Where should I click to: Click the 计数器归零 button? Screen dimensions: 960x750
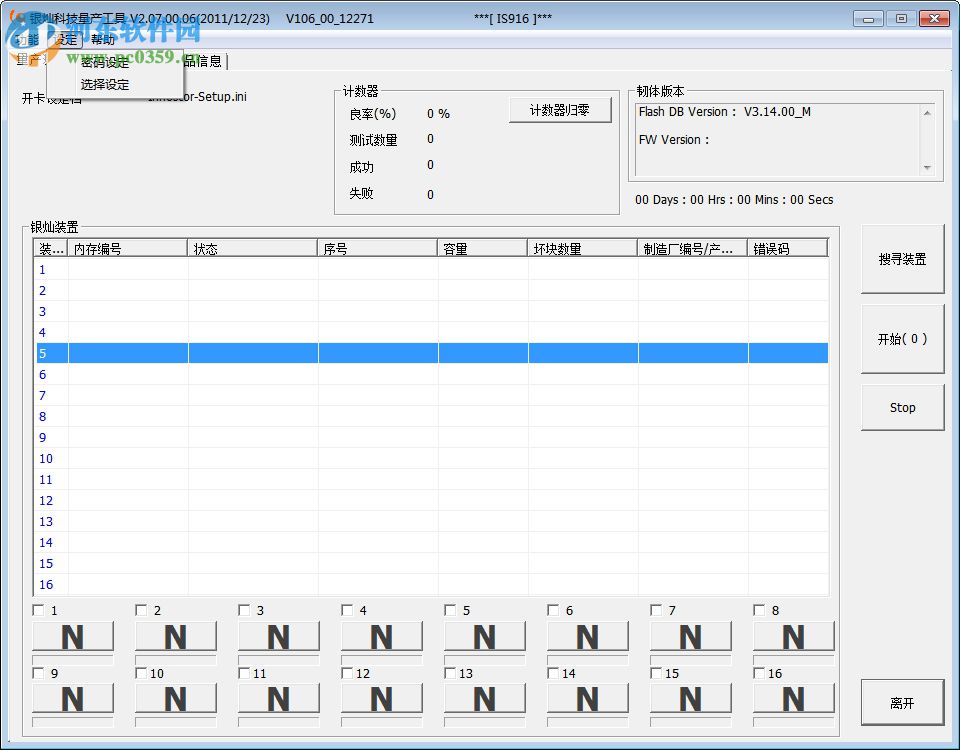(x=561, y=110)
